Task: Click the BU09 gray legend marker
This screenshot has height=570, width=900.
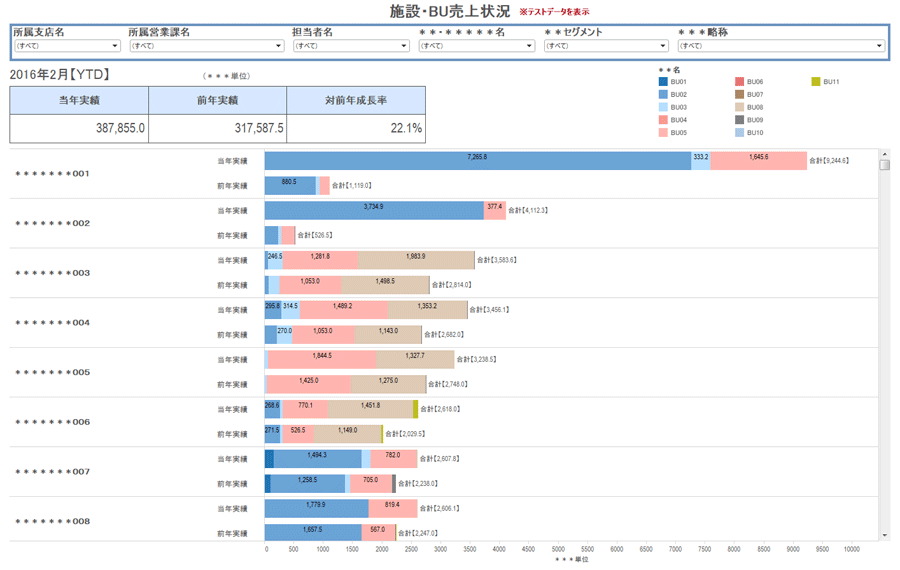Action: 740,120
